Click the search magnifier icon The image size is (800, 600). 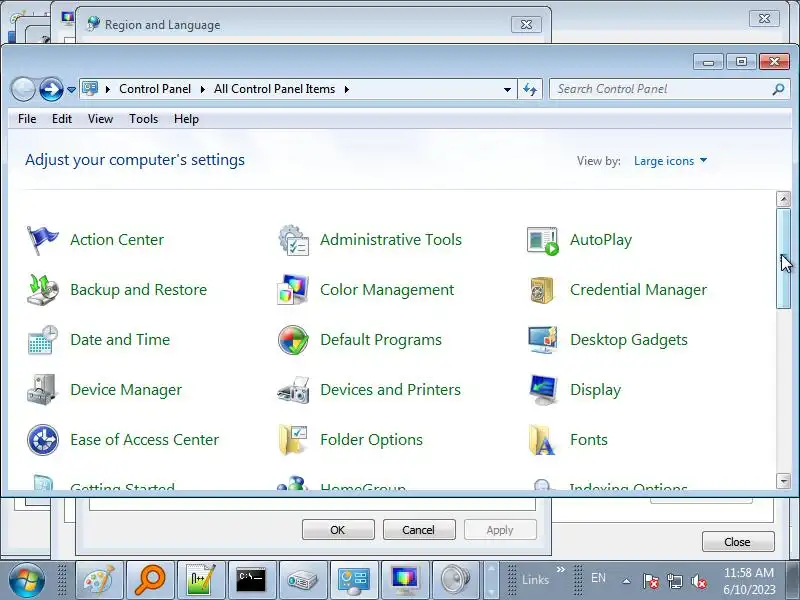(778, 89)
